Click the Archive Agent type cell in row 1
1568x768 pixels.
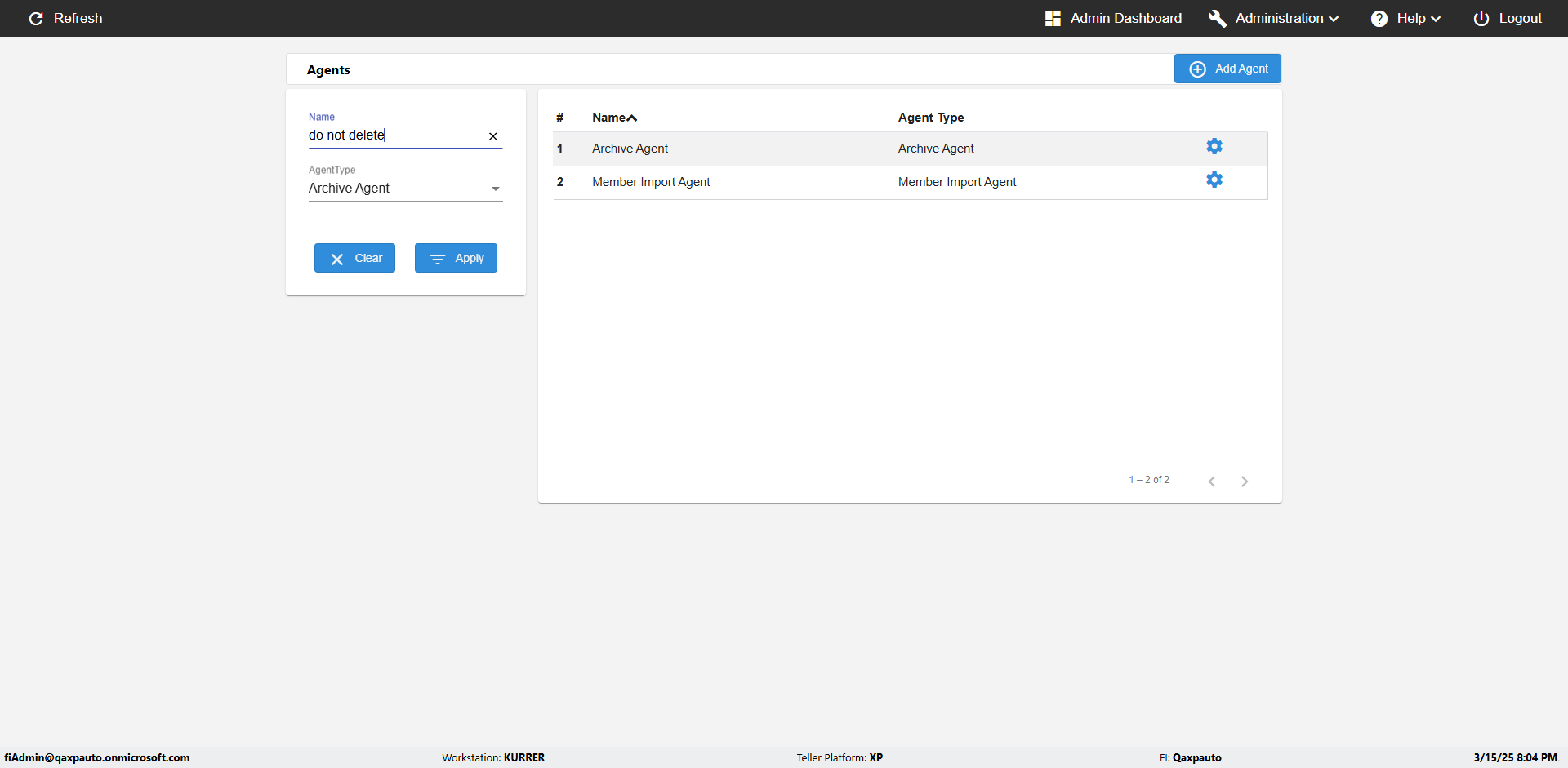click(936, 149)
